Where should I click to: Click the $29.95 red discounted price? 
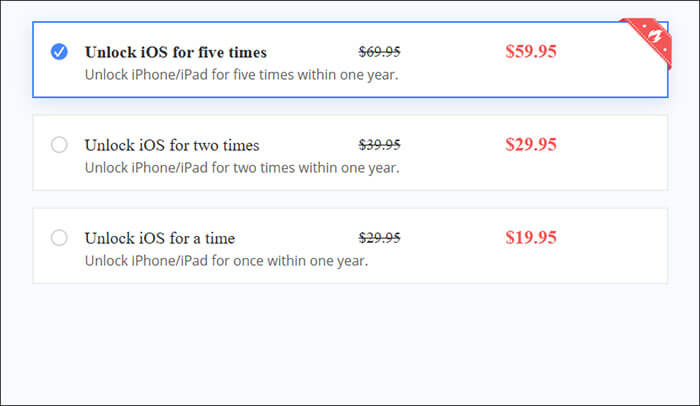pyautogui.click(x=531, y=144)
